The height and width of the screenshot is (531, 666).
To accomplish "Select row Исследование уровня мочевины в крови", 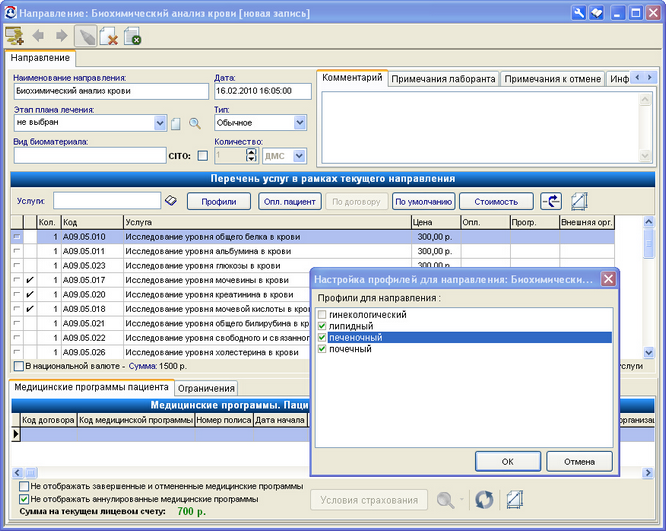I will pyautogui.click(x=161, y=280).
